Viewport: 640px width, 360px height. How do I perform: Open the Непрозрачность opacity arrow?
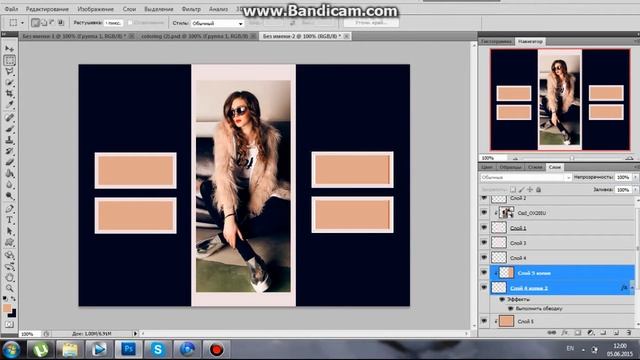636,177
